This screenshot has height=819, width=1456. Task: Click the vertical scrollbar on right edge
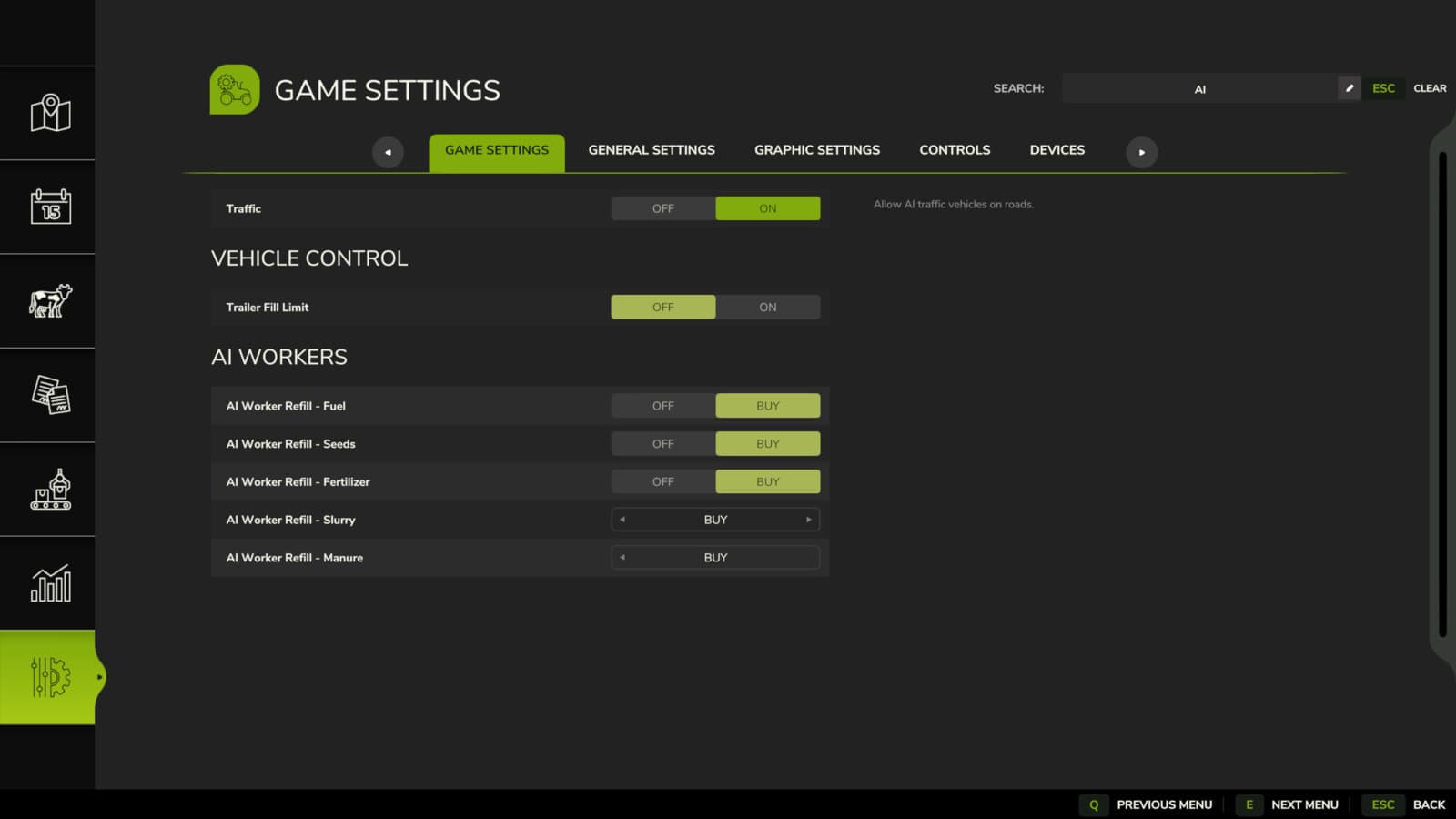pos(1442,395)
